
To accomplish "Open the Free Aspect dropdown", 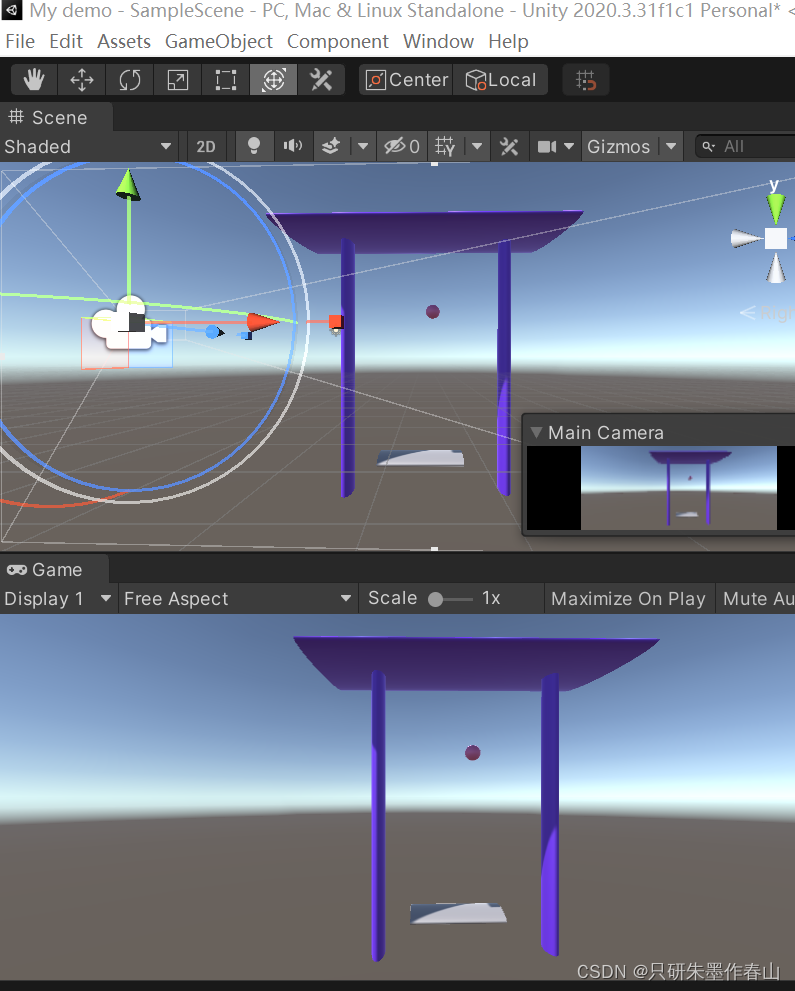I will tap(238, 599).
